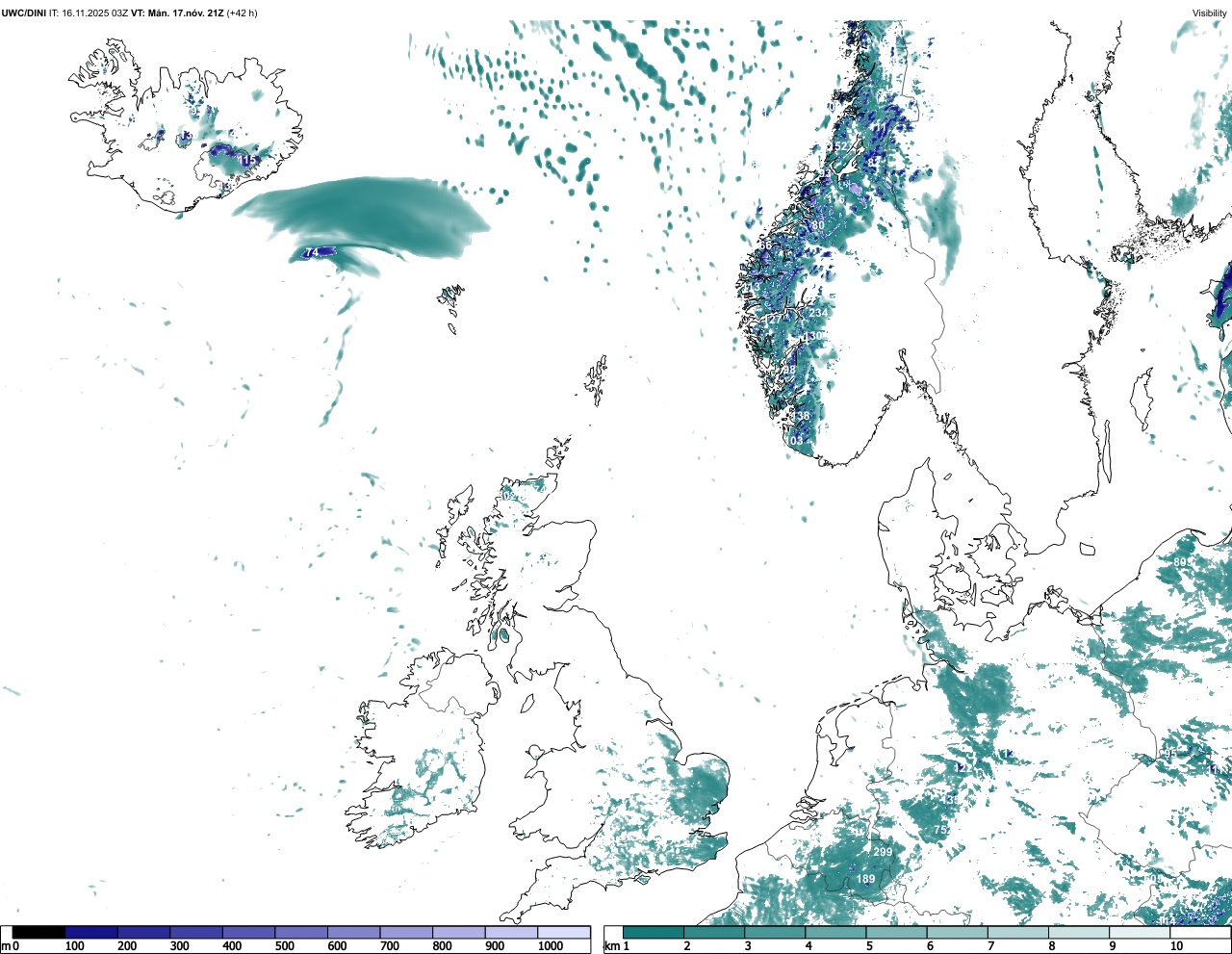Click the 2–3 km teal legend swatch
This screenshot has height=954, width=1232.
[x=714, y=932]
